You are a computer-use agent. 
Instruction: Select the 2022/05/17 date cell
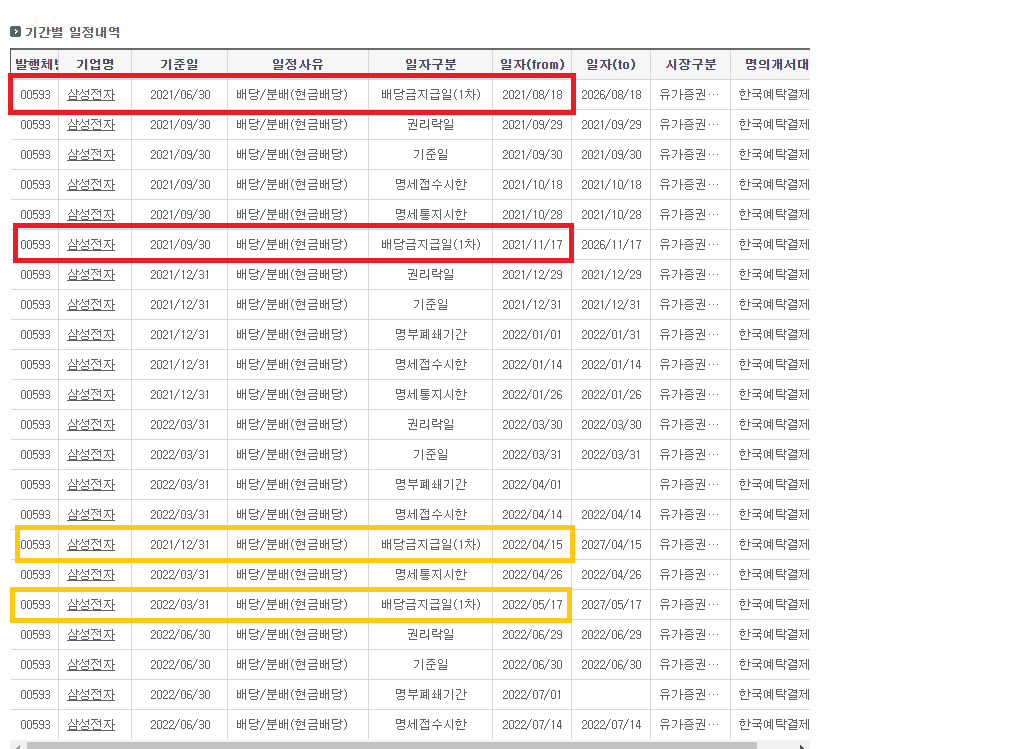pyautogui.click(x=533, y=604)
